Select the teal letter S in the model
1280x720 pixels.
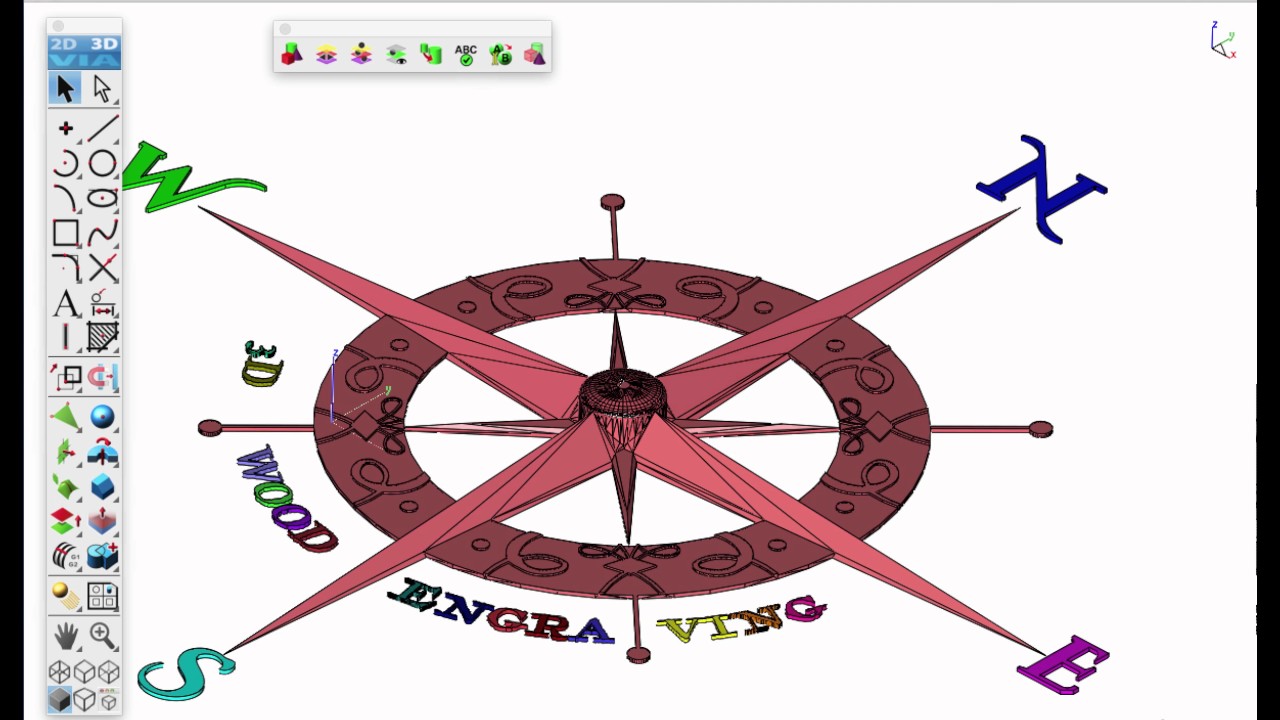click(x=185, y=673)
